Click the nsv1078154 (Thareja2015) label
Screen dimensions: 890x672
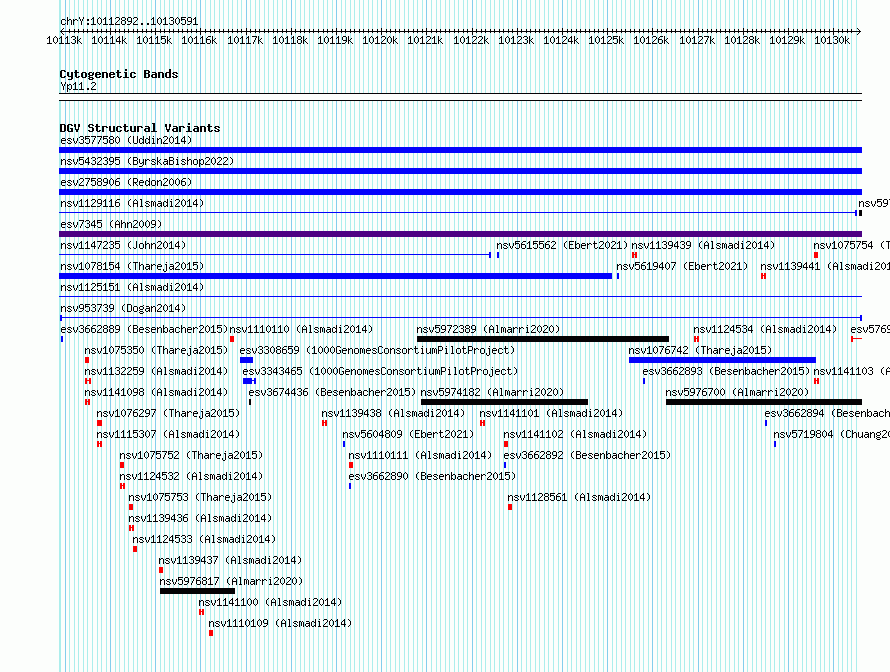point(132,266)
